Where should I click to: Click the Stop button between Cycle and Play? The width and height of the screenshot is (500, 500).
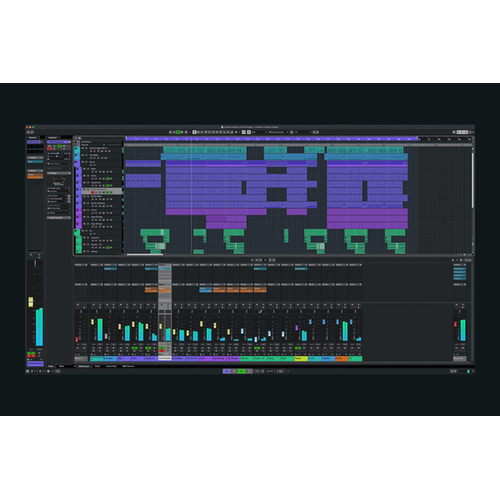(234, 371)
